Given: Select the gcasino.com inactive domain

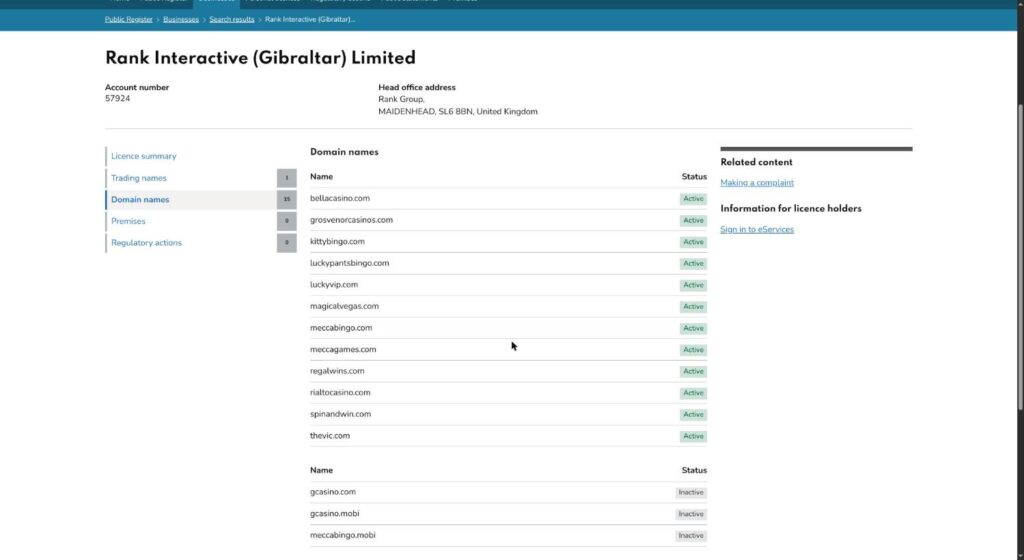Looking at the screenshot, I should point(333,492).
